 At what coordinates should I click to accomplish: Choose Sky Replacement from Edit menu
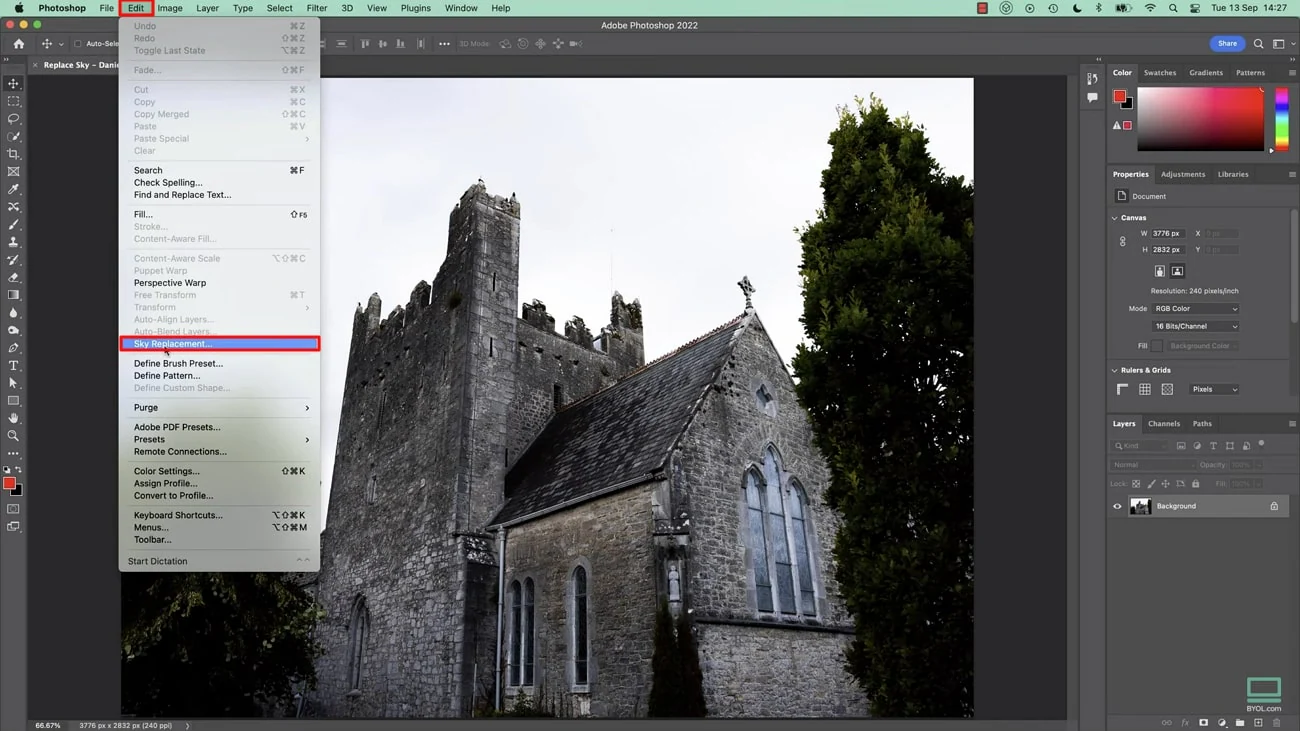219,344
